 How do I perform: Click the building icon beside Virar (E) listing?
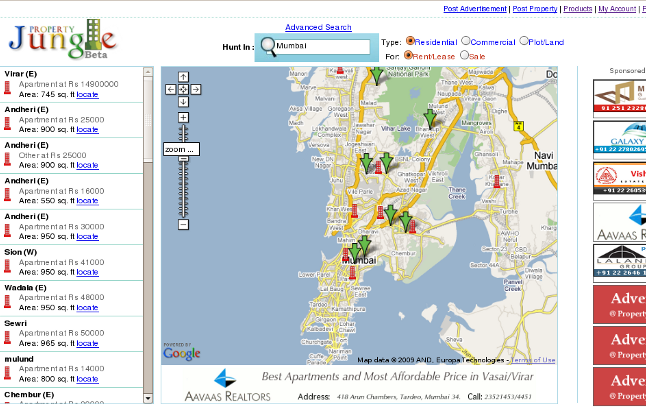(x=8, y=88)
